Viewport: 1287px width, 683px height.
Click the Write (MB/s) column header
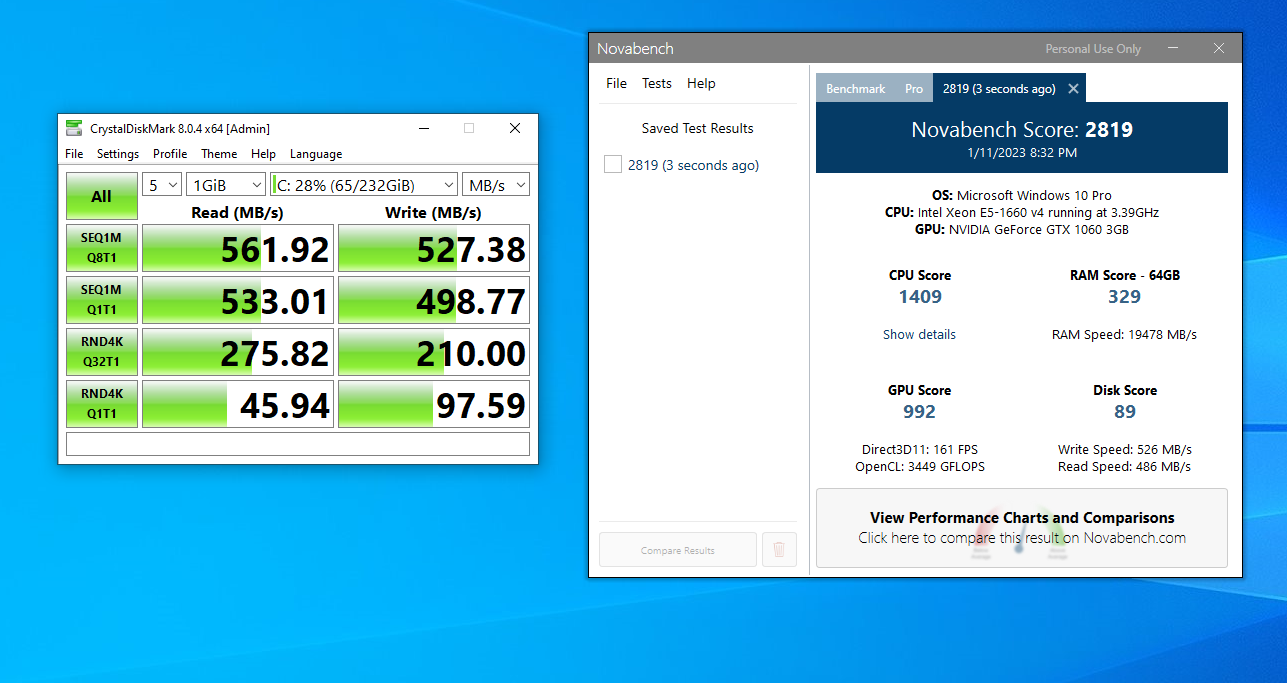coord(433,213)
